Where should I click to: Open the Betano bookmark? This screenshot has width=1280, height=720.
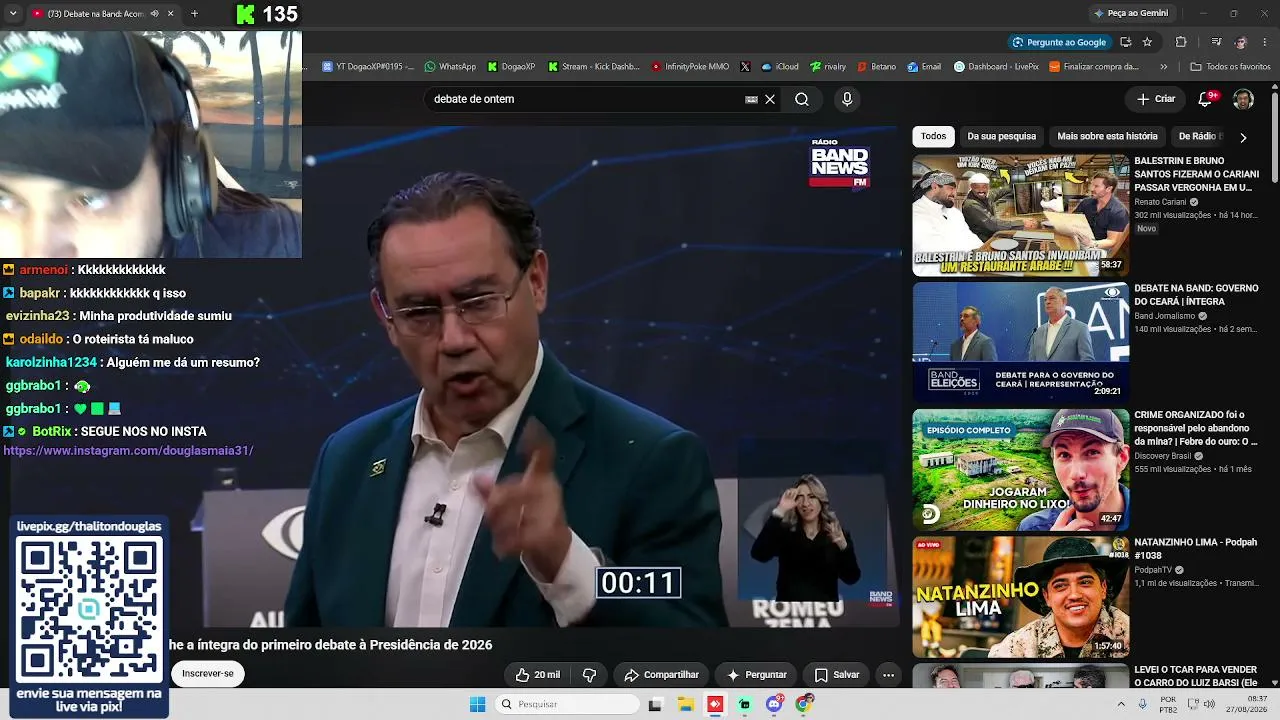877,67
